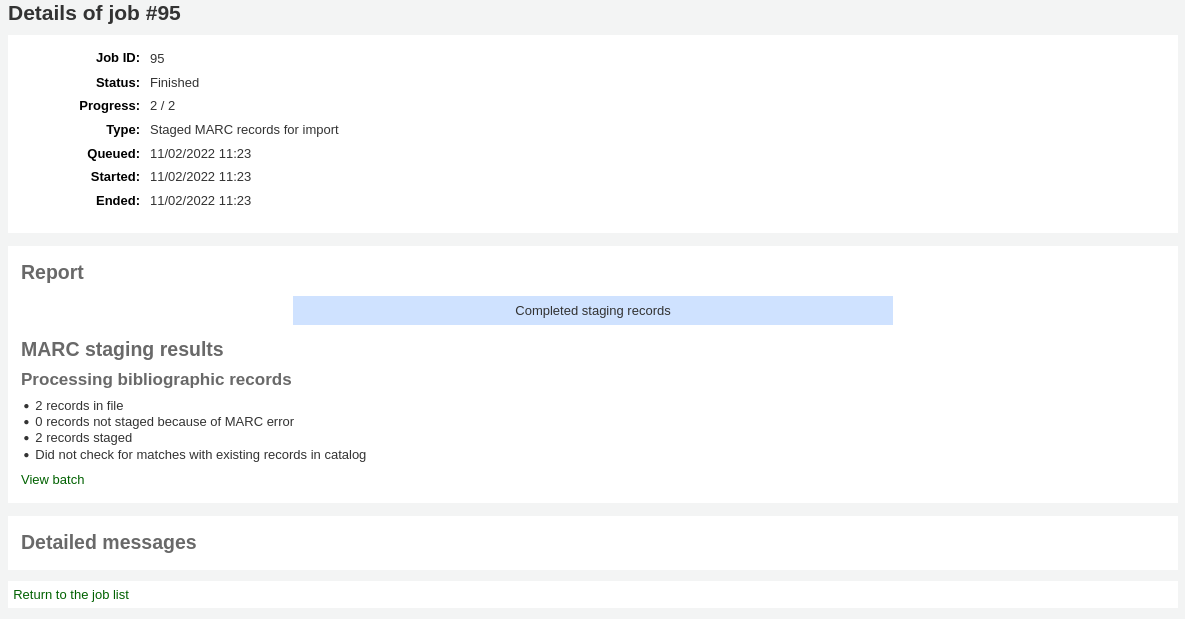Click the Ended timestamp entry
Image resolution: width=1185 pixels, height=619 pixels.
pos(200,200)
